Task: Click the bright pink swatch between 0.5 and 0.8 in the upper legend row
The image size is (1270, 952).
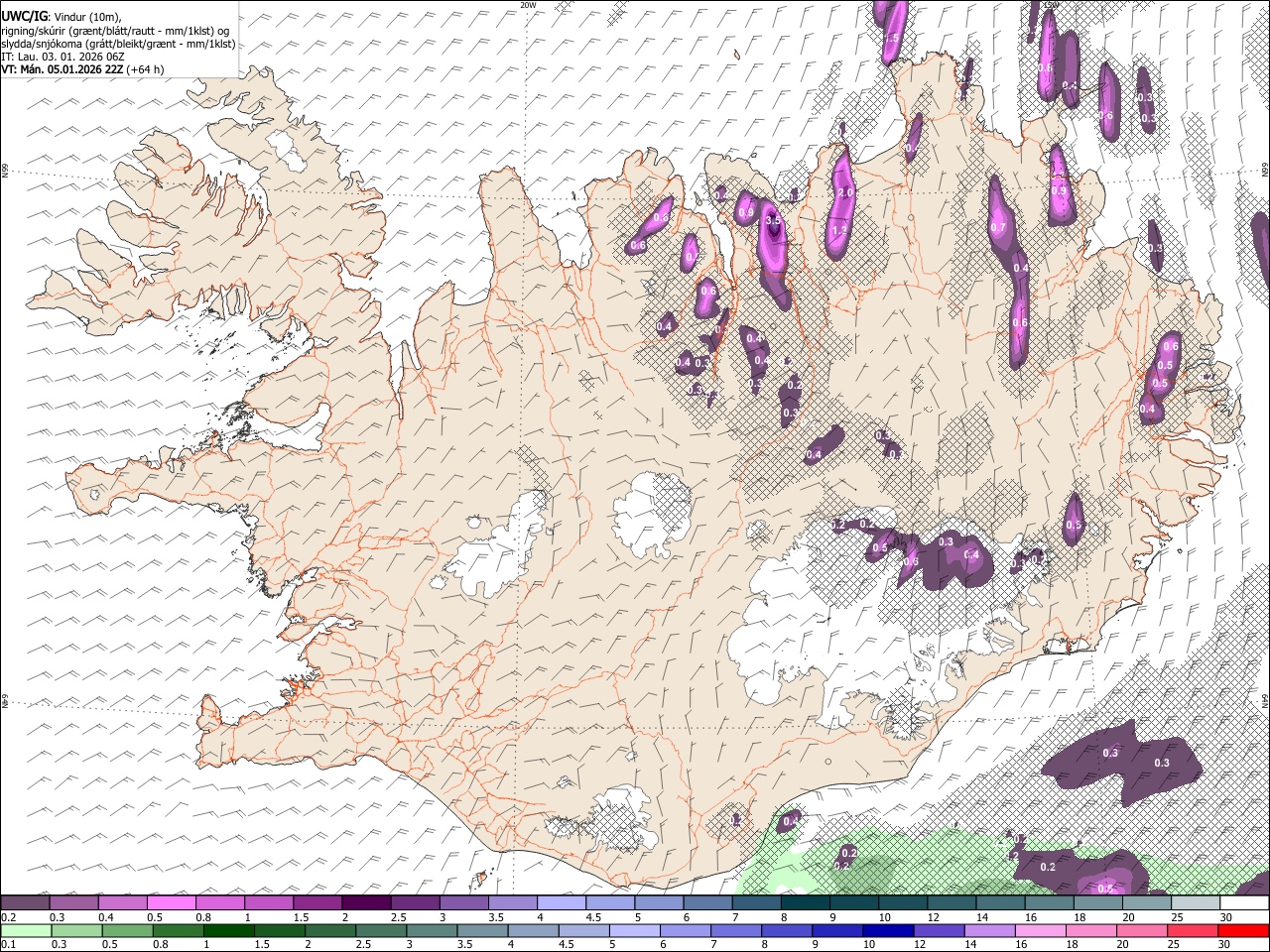Action: (171, 902)
